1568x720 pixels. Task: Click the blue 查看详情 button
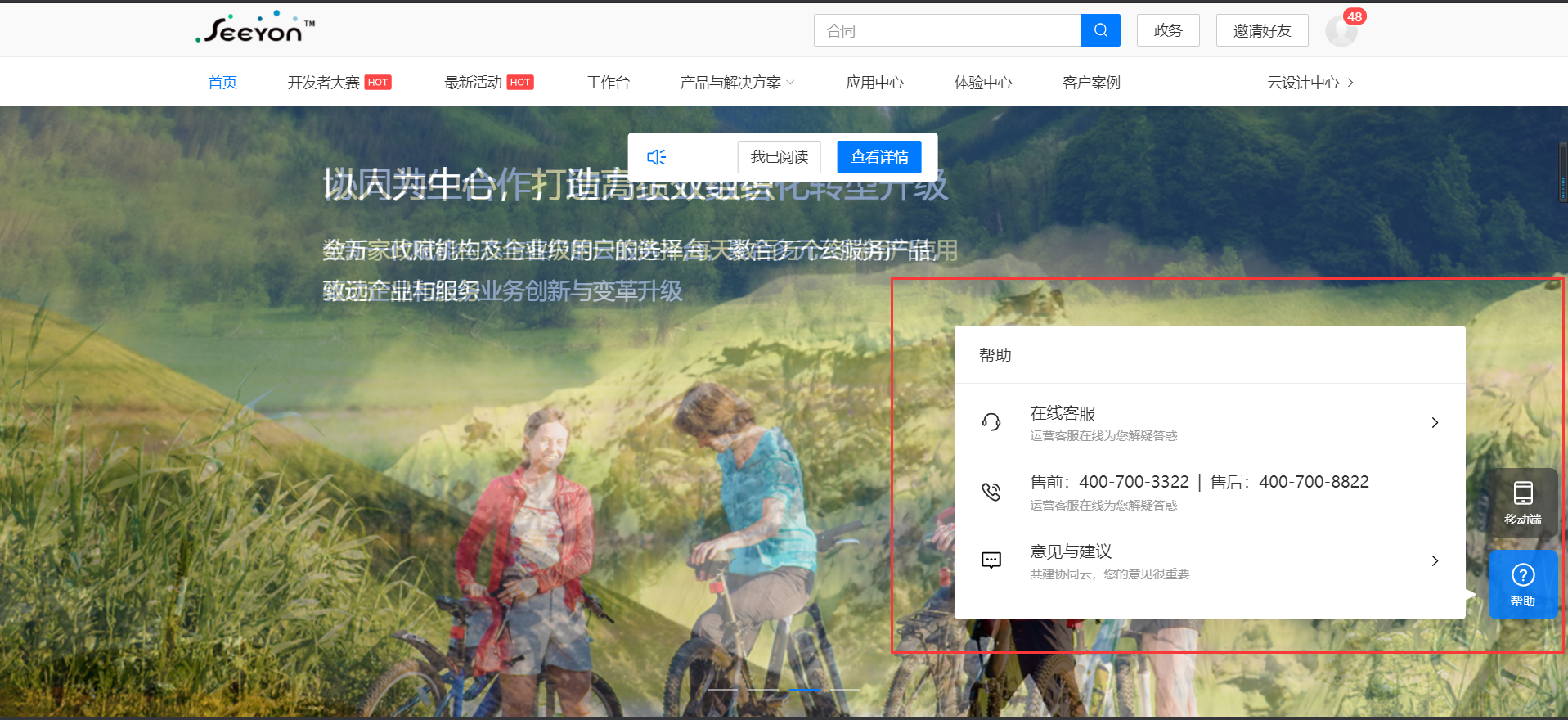(879, 157)
